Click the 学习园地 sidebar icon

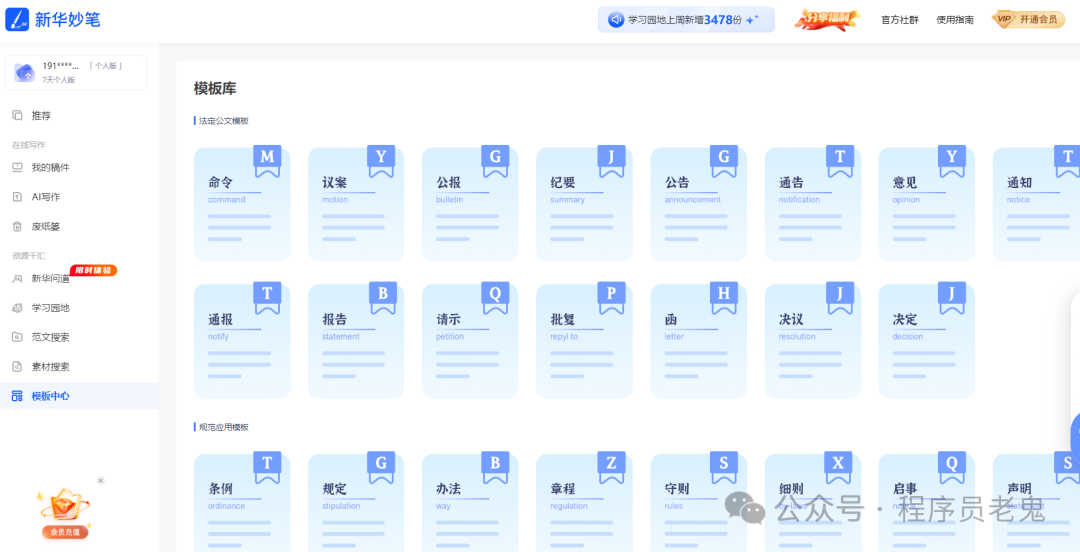coord(18,308)
